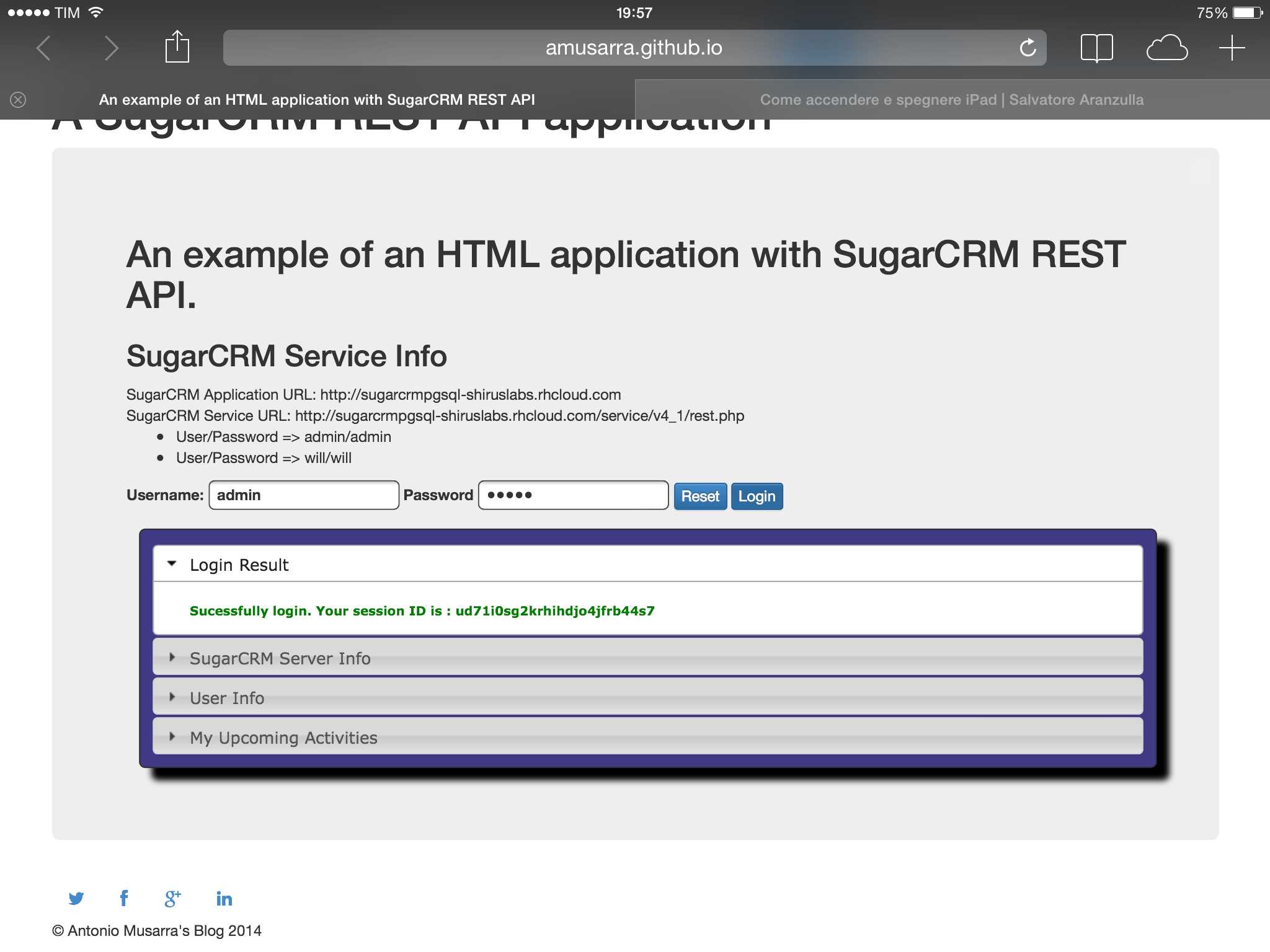Viewport: 1270px width, 952px height.
Task: Open the Google Plus social link
Action: 173,898
